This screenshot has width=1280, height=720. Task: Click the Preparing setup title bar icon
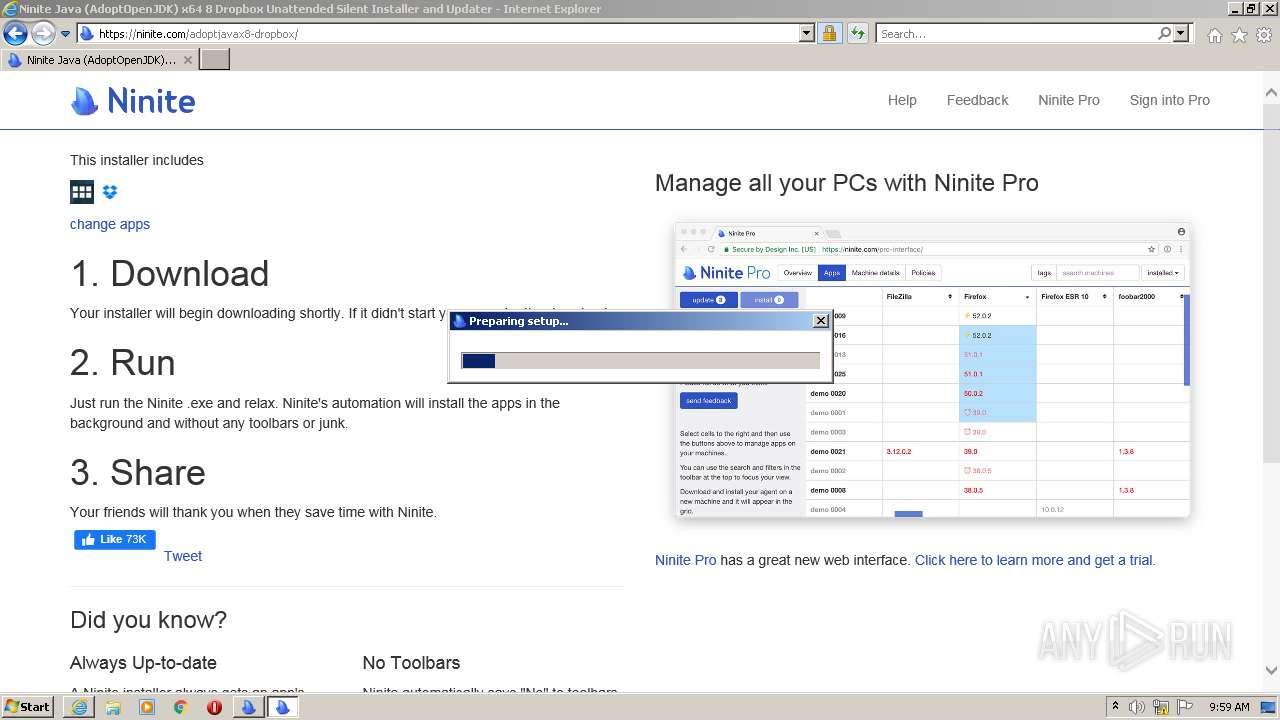pos(459,321)
